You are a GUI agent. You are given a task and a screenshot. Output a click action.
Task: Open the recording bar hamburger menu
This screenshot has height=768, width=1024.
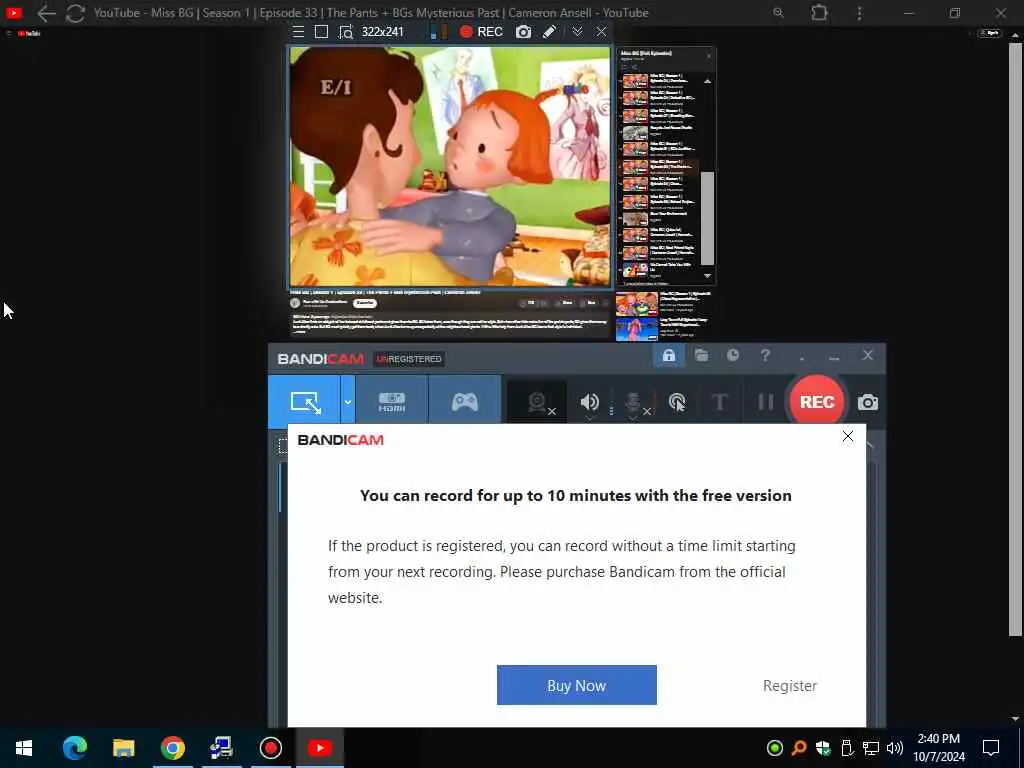[x=298, y=32]
